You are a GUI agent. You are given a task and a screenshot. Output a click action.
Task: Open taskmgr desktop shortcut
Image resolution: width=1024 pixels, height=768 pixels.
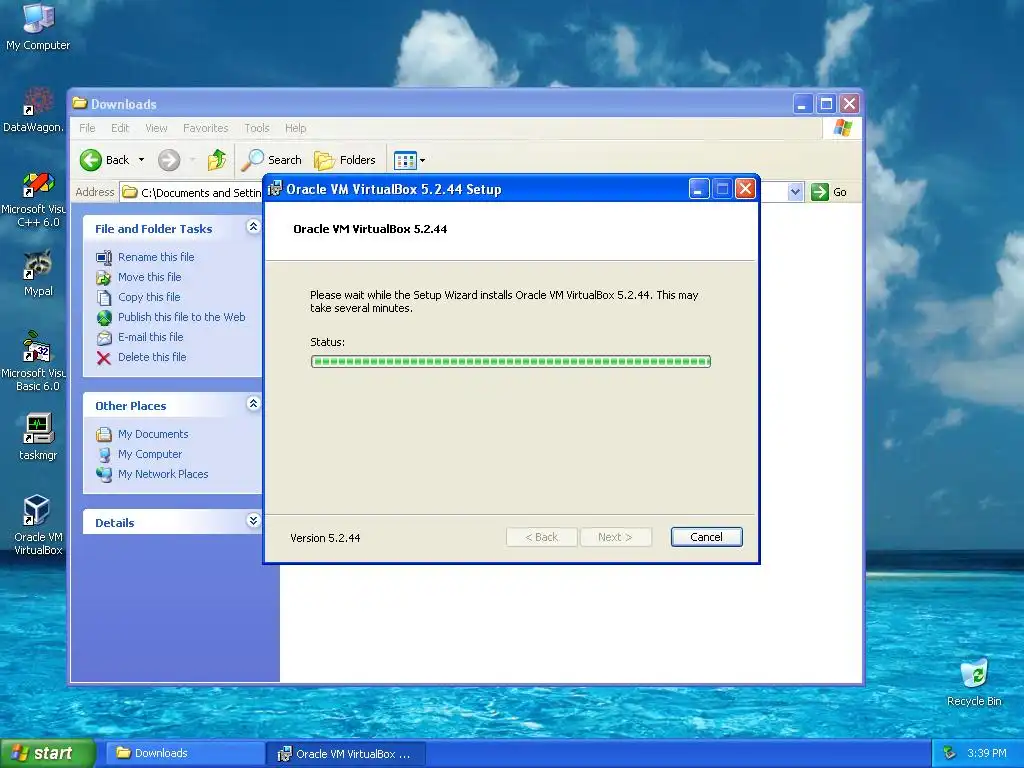(38, 436)
